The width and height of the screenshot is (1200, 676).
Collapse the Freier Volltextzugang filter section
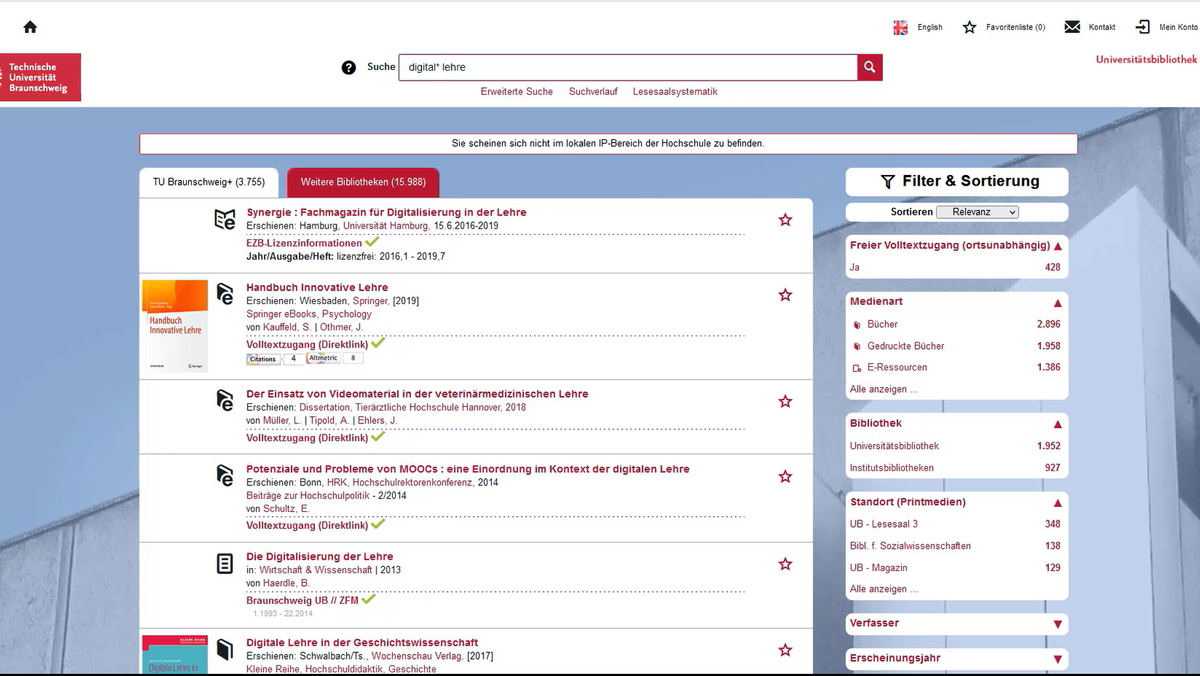click(1057, 245)
